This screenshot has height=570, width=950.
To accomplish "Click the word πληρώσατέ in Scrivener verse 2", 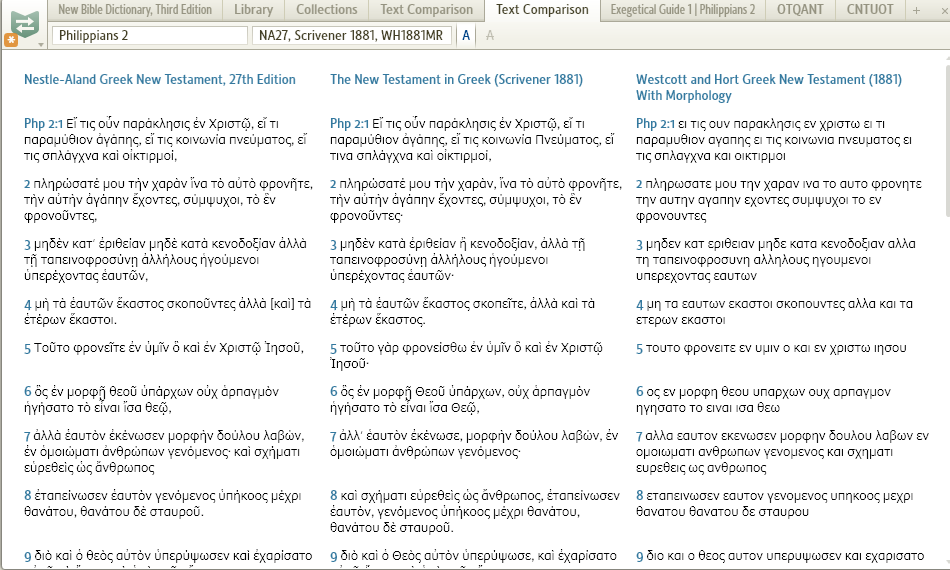I will tap(373, 184).
